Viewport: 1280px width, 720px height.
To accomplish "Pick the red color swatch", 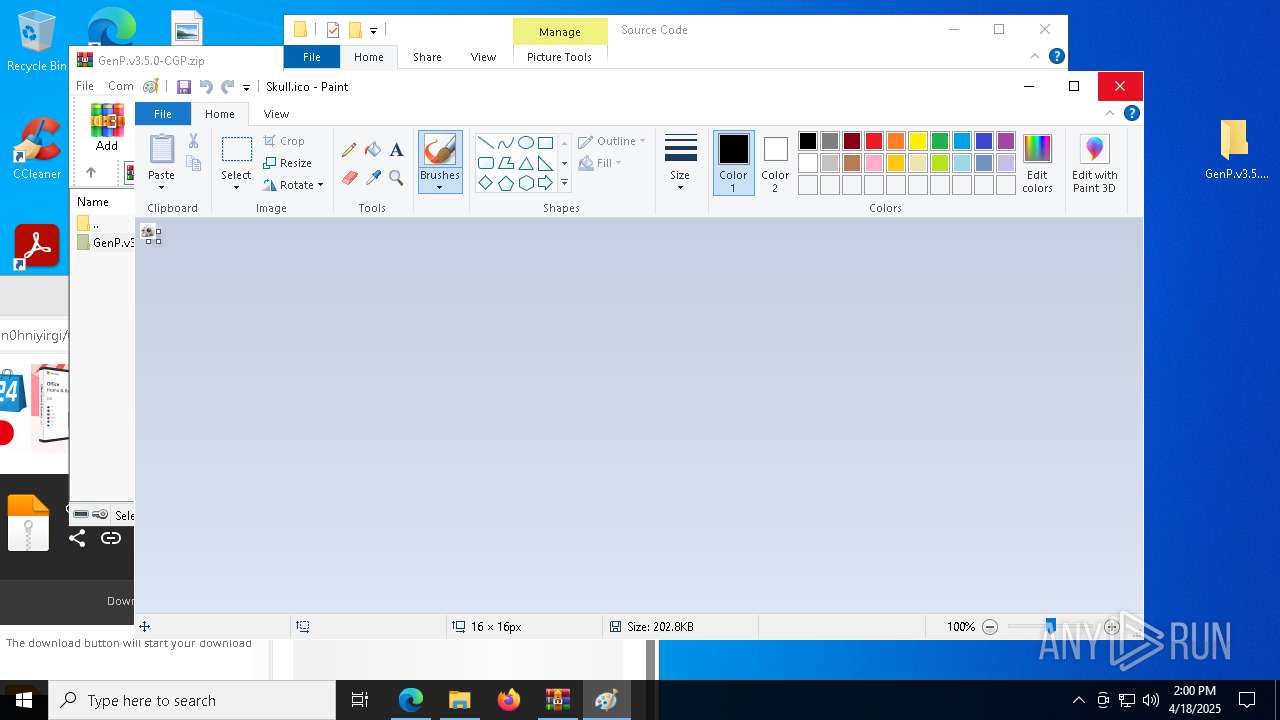I will pyautogui.click(x=874, y=141).
